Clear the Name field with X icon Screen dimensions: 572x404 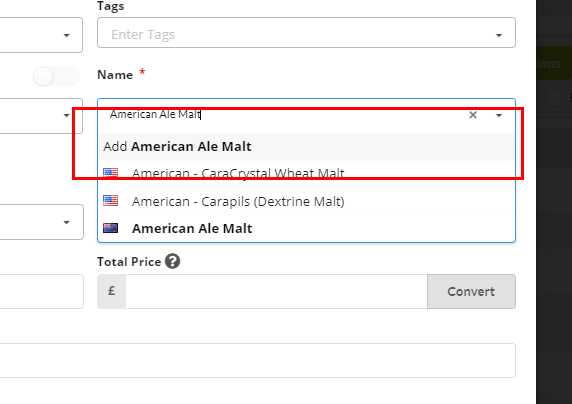coord(473,115)
